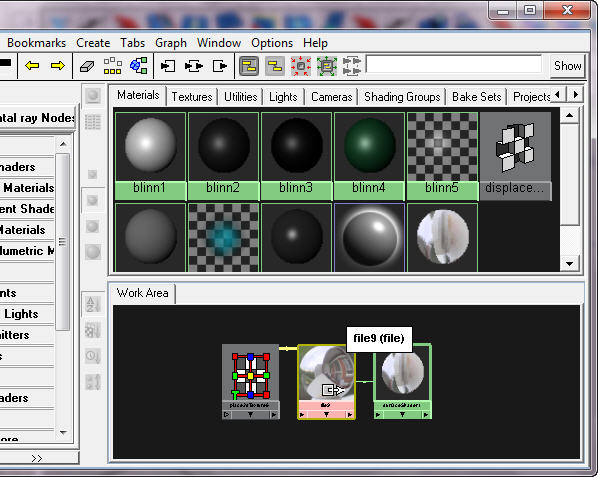This screenshot has width=598, height=477.
Task: Select the green blinn4 material swatch
Action: (x=369, y=156)
